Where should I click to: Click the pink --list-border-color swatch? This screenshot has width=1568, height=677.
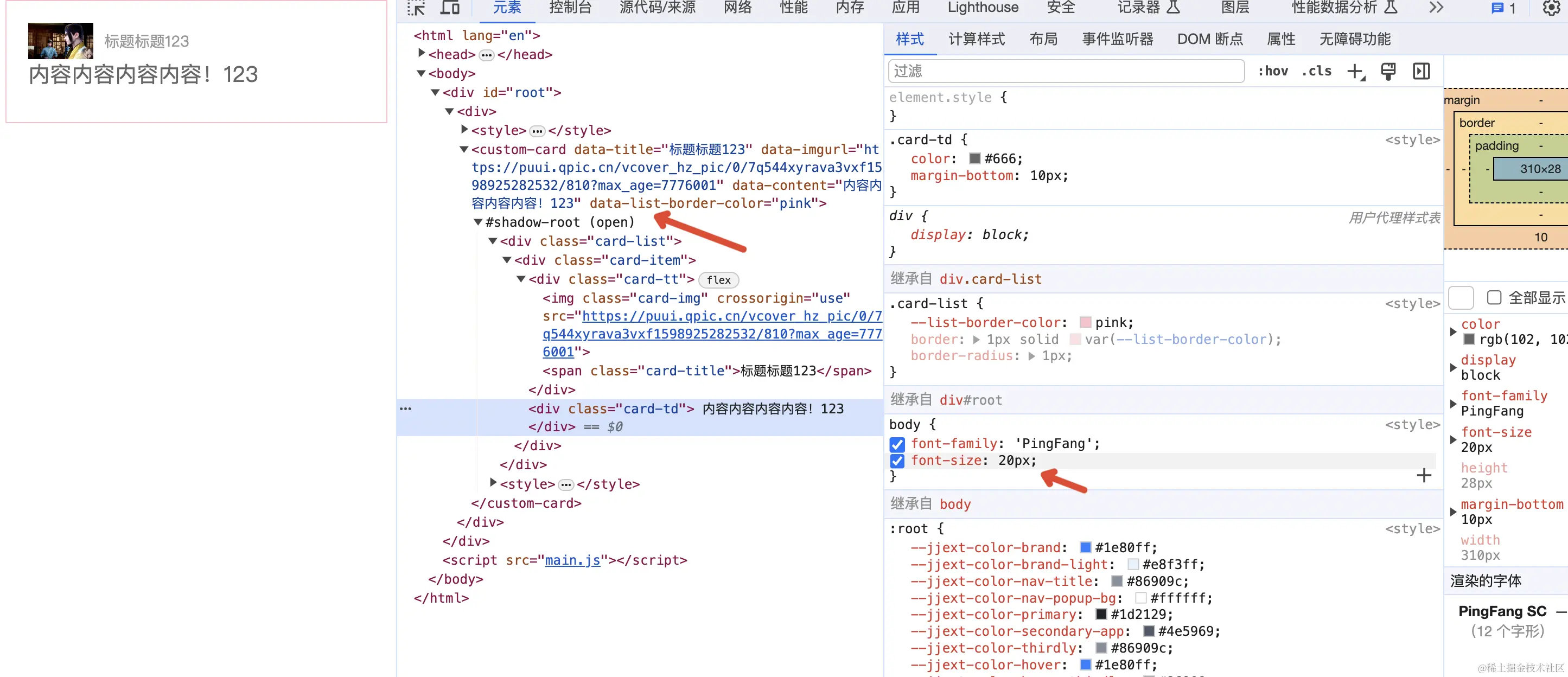pos(1085,323)
